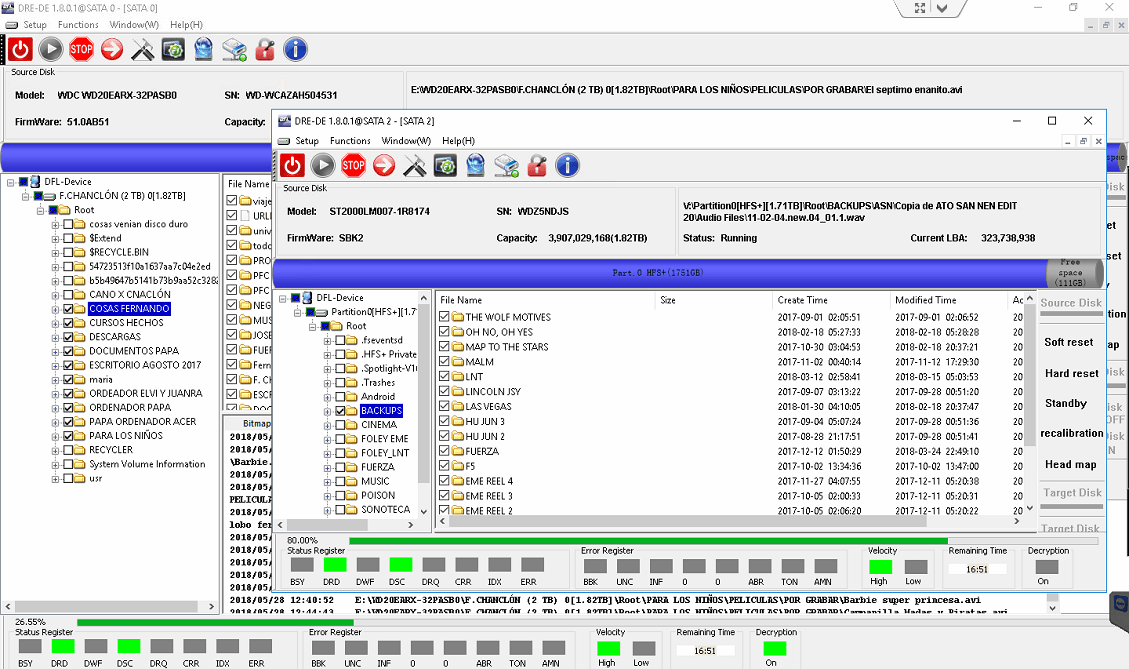
Task: Open the blue info icon in SATA 0 toolbar
Action: [295, 50]
